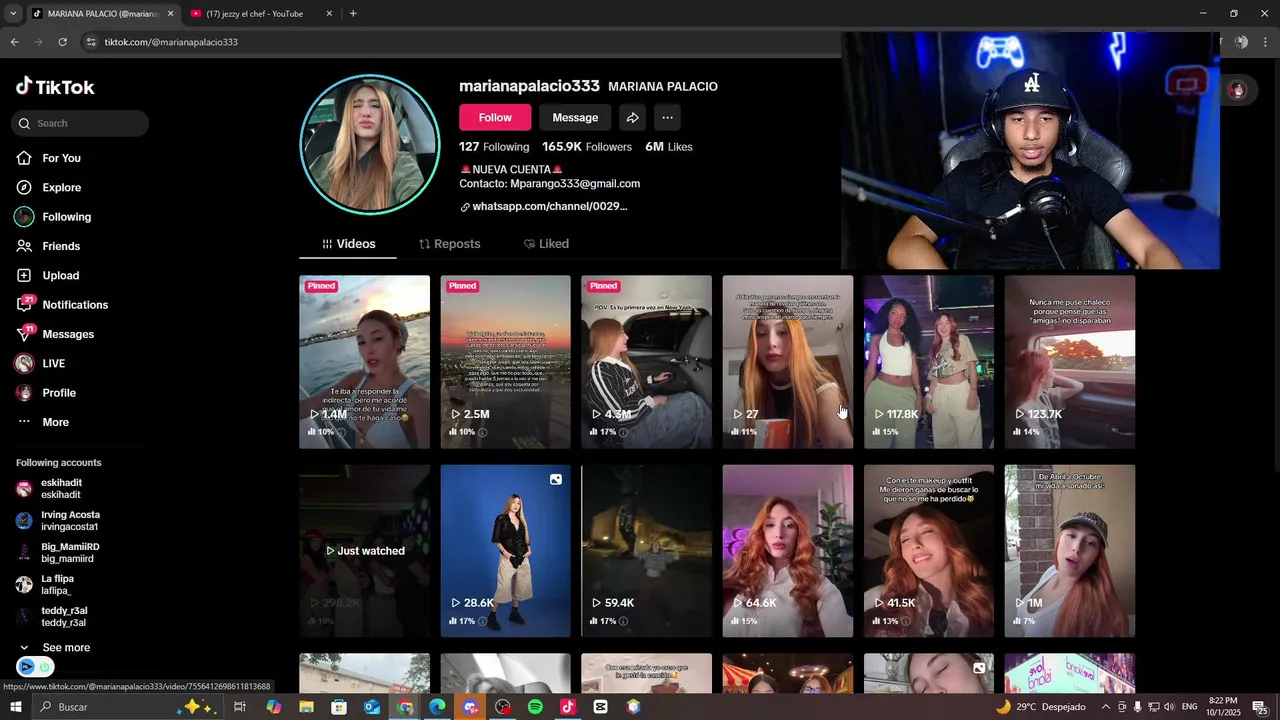Image resolution: width=1280 pixels, height=720 pixels.
Task: Open the More menu in sidebar
Action: [x=43, y=422]
